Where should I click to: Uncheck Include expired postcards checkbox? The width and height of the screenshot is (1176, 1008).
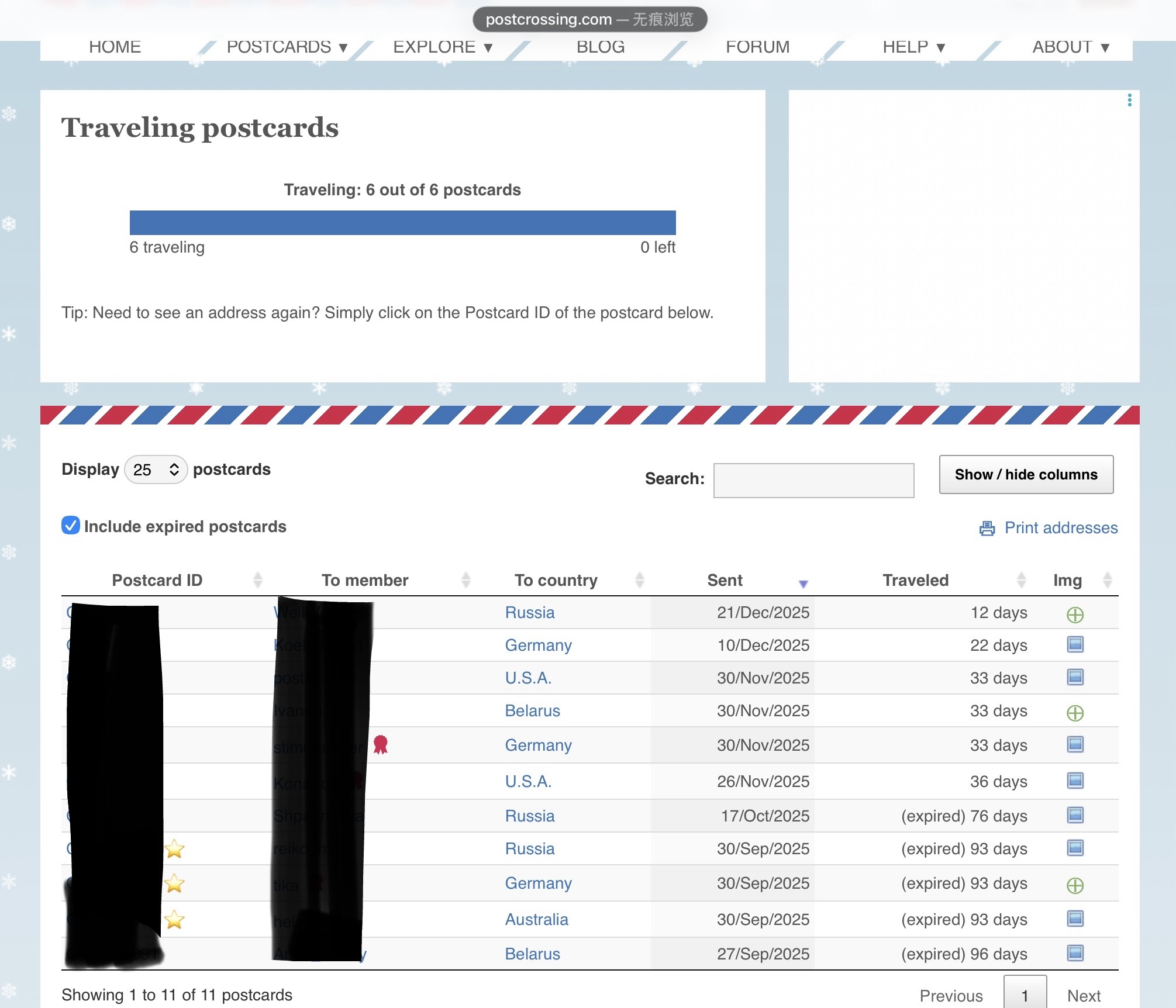point(71,526)
